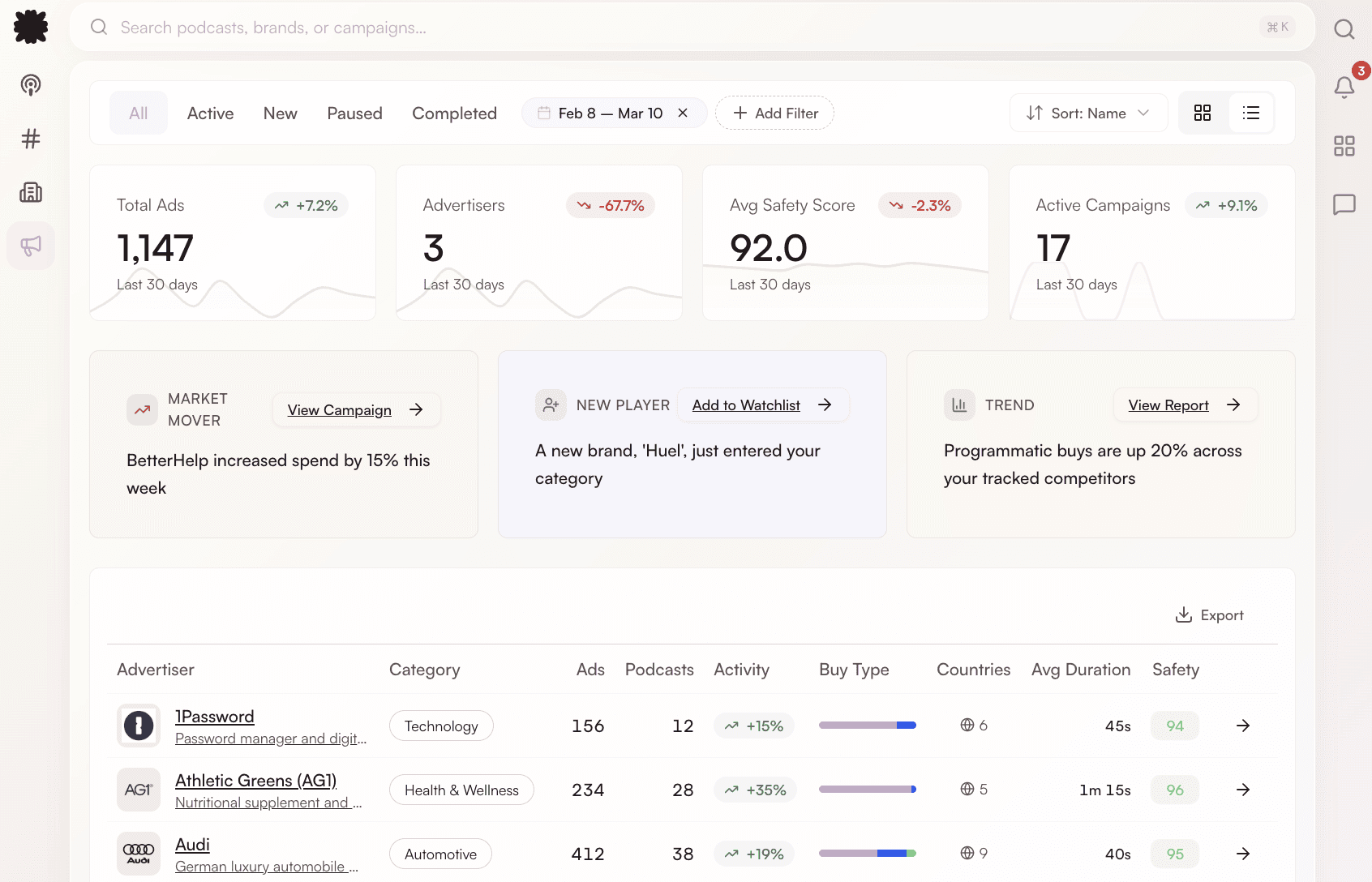Open the podcasts section in the sidebar
The width and height of the screenshot is (1372, 882).
coord(31,85)
